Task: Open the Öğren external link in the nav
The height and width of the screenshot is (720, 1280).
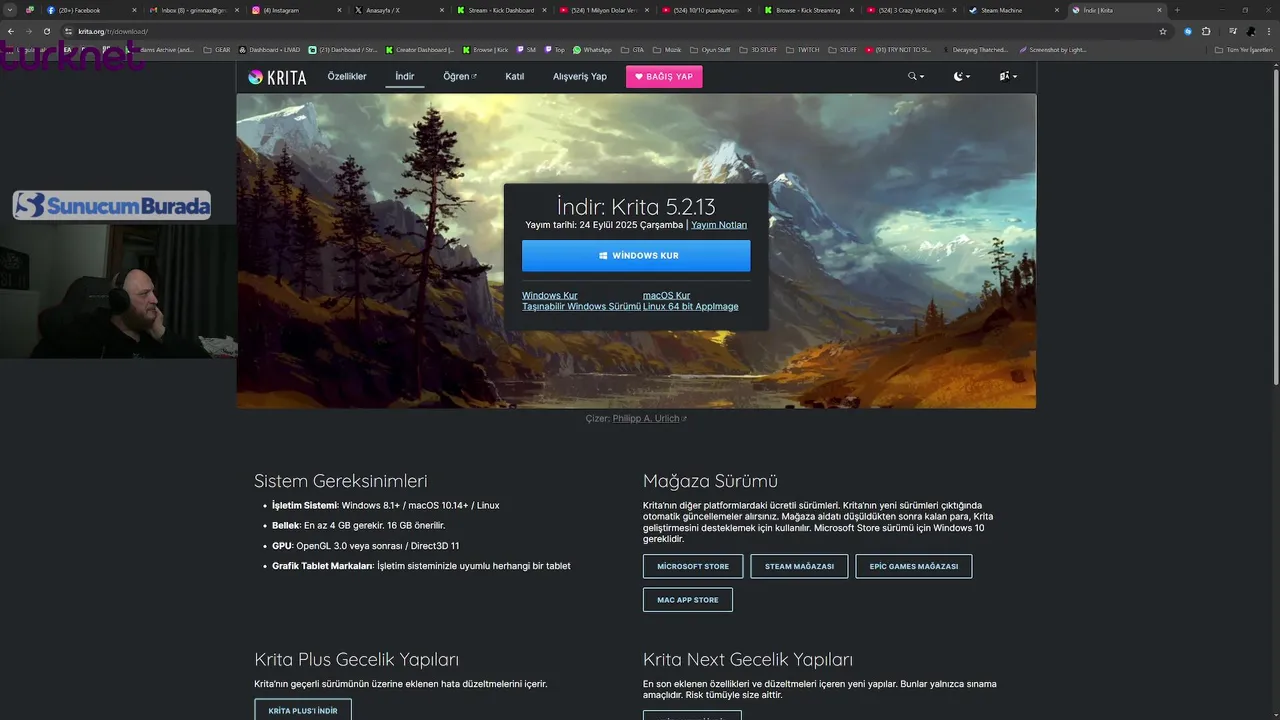Action: click(460, 77)
